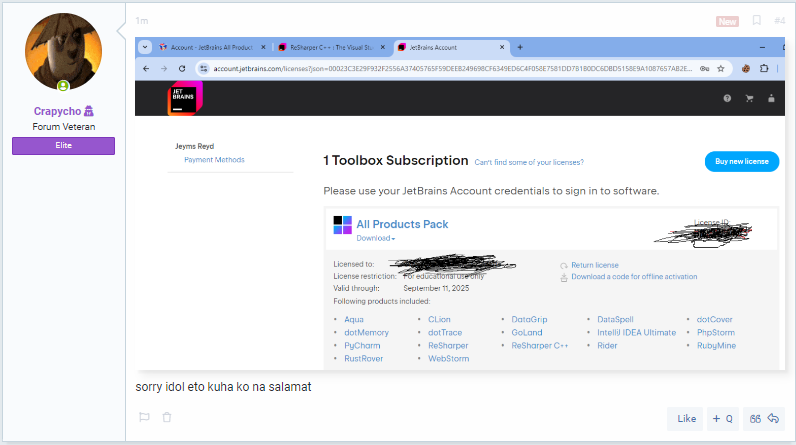Star this page as a bookmark

[720, 69]
